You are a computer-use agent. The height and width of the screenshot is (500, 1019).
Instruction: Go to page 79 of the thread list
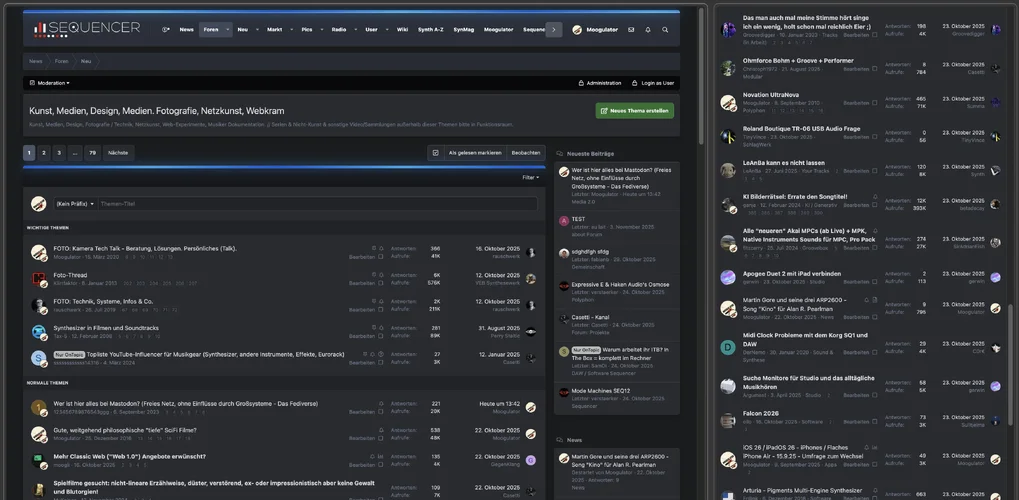click(92, 153)
